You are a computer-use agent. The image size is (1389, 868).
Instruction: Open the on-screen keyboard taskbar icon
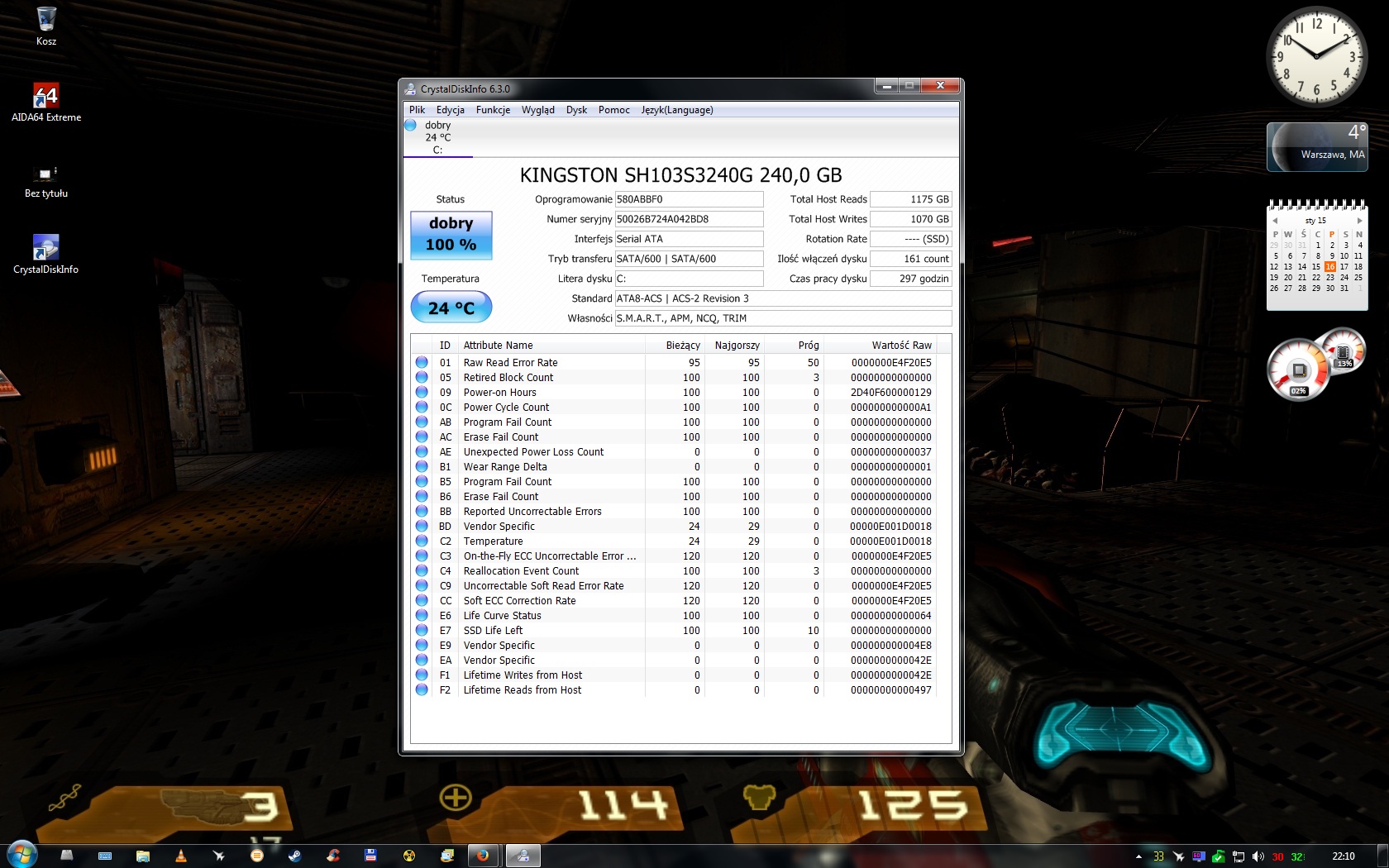105,856
